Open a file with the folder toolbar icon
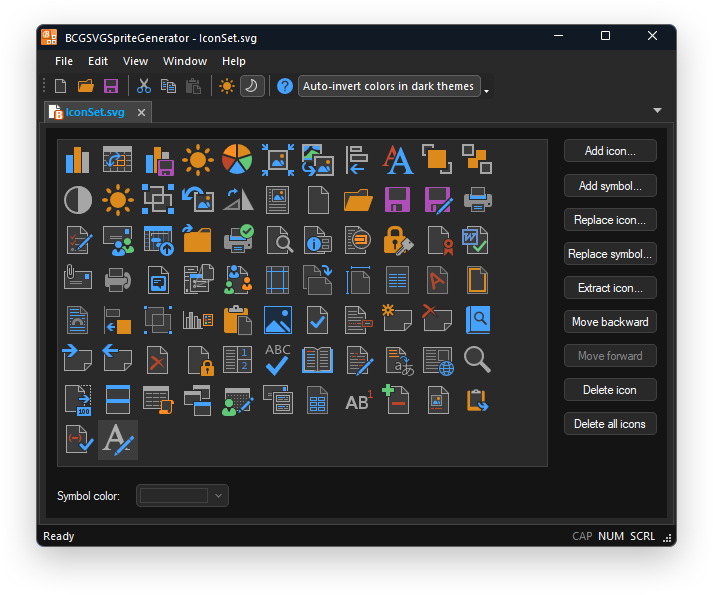713x595 pixels. point(85,86)
